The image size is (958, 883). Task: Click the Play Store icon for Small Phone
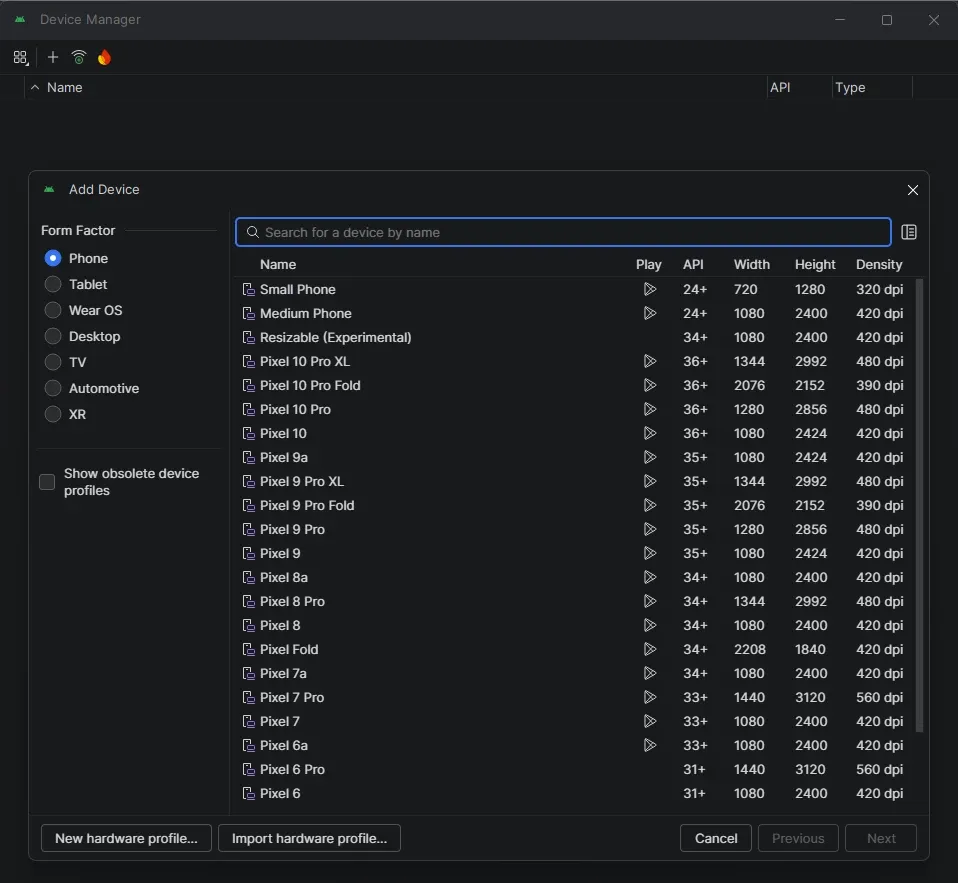pyautogui.click(x=650, y=289)
